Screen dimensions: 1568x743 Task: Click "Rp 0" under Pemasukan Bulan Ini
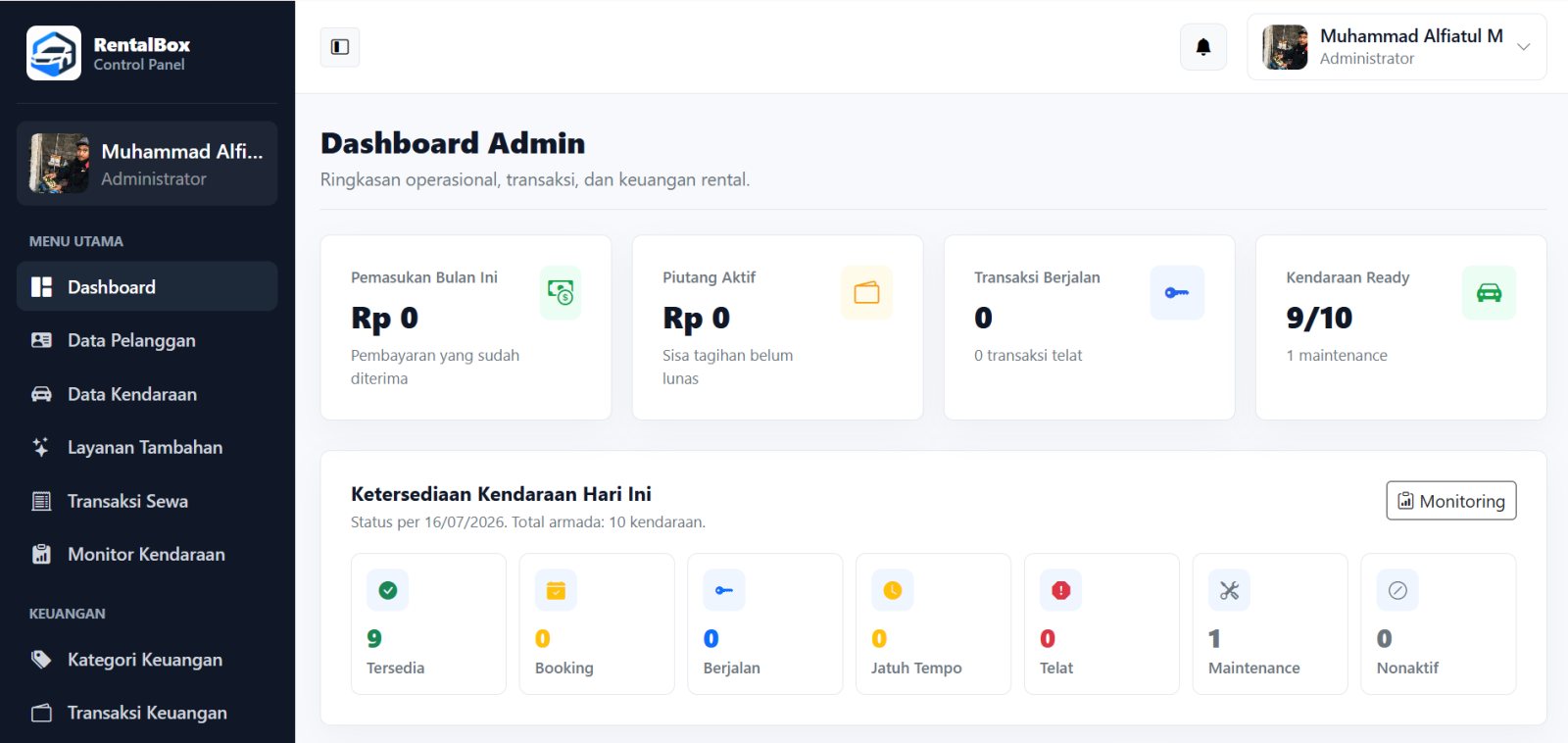pyautogui.click(x=384, y=318)
